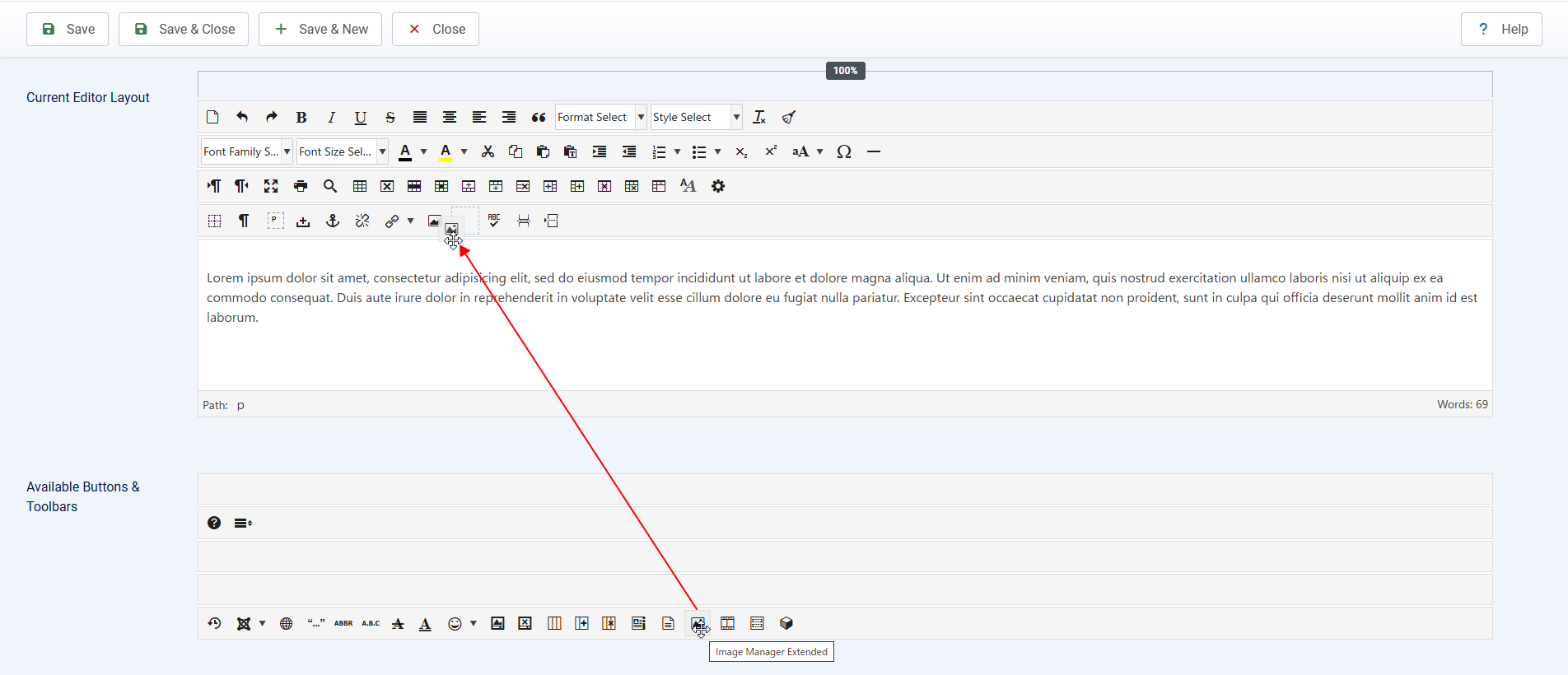
Task: Open the Format Select dropdown
Action: pos(601,117)
